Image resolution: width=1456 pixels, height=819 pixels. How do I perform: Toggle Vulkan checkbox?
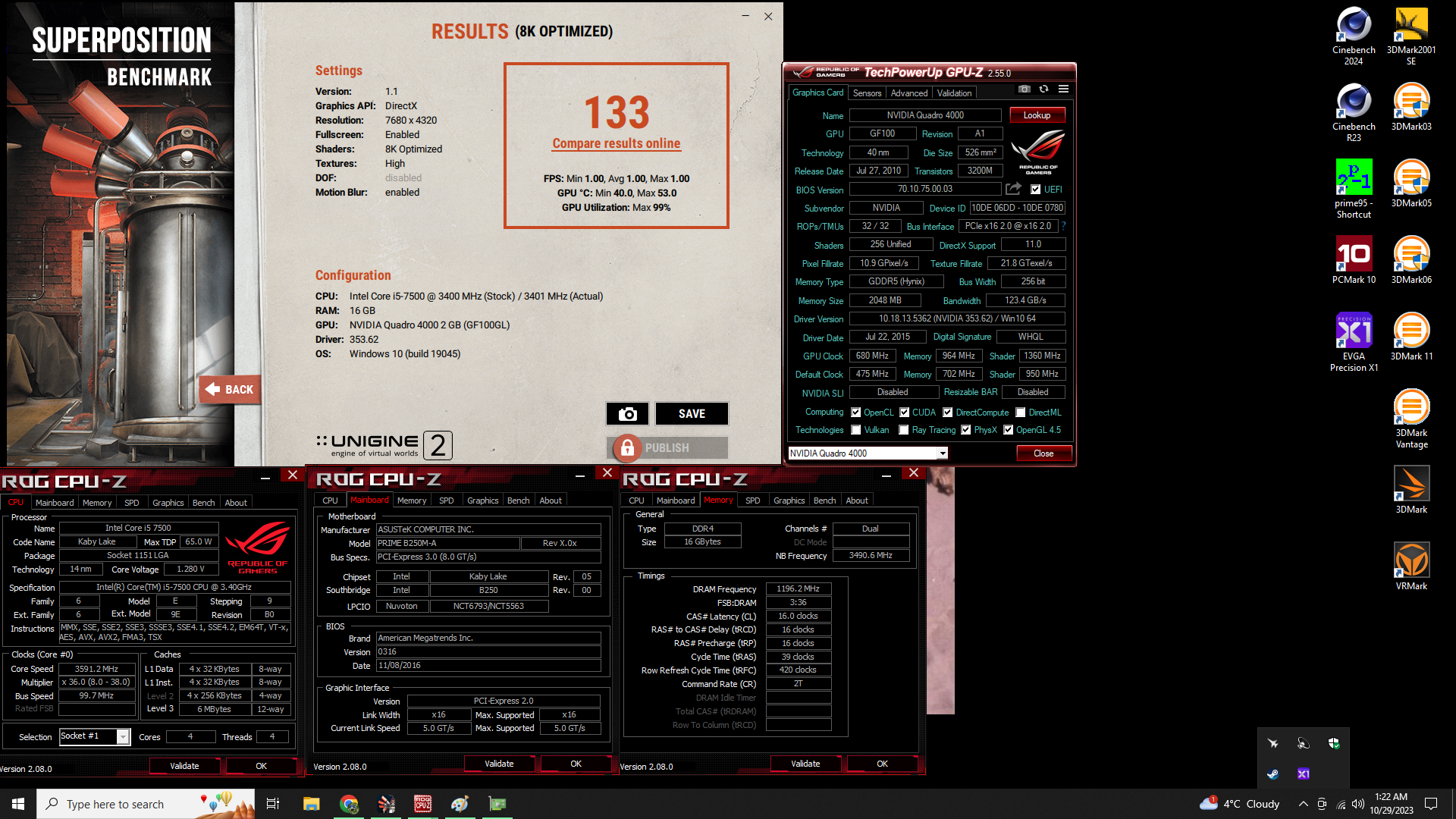856,430
